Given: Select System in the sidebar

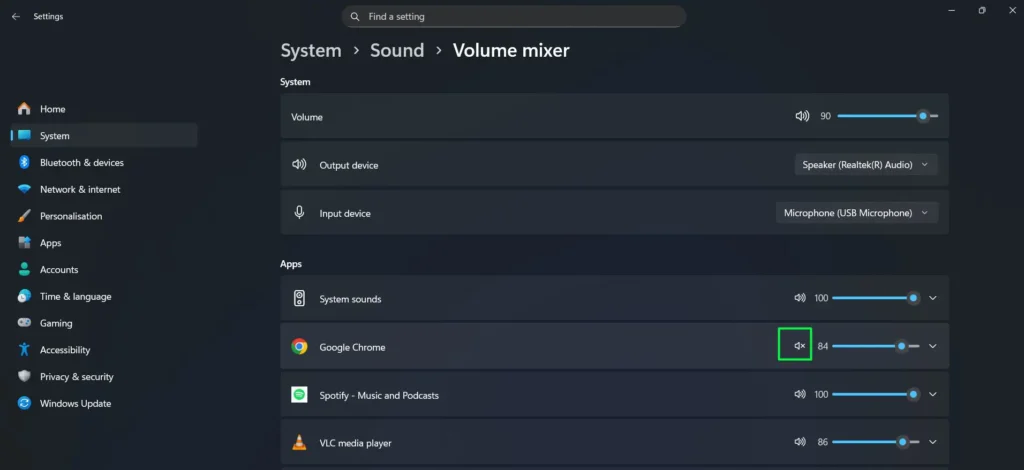Looking at the screenshot, I should point(104,136).
